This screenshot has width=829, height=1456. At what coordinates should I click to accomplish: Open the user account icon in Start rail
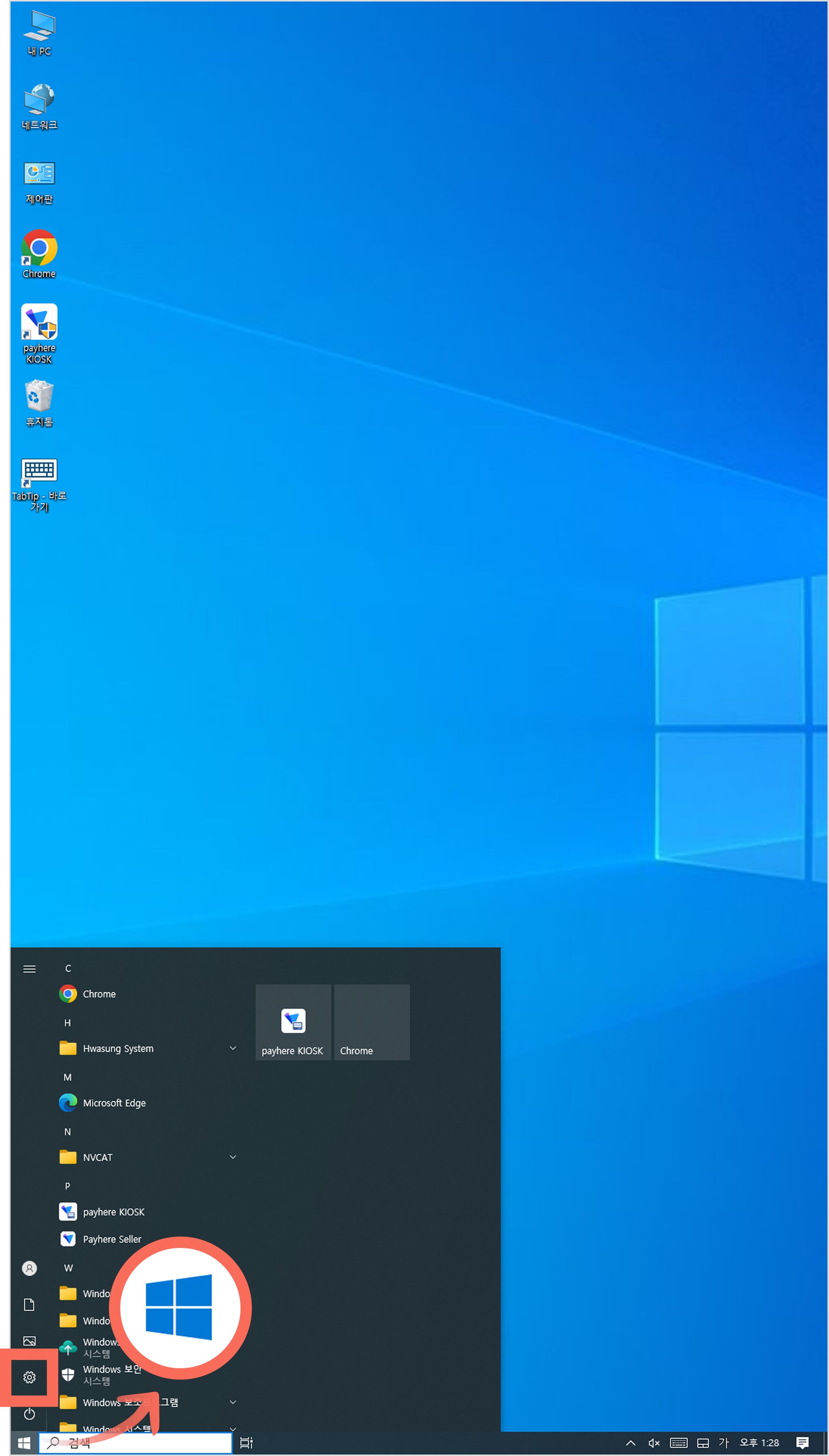[30, 1268]
